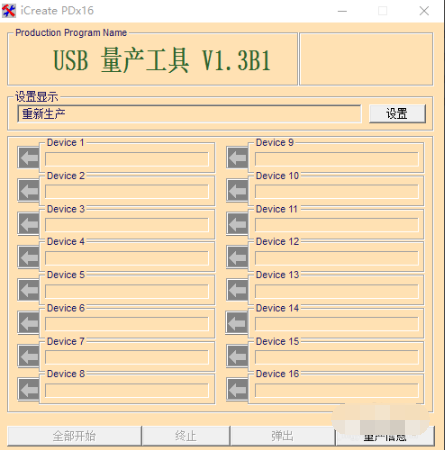Click the Device 14 status field
This screenshot has height=450, width=445.
(337, 324)
